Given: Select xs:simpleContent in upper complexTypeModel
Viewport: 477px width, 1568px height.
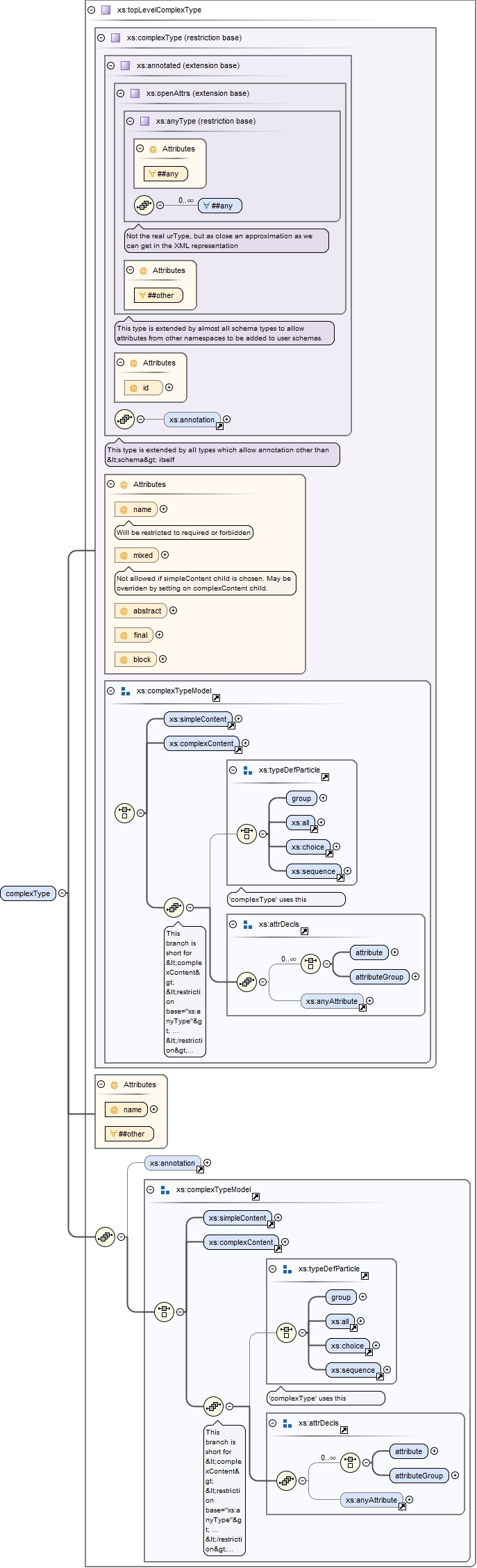Looking at the screenshot, I should tap(198, 719).
